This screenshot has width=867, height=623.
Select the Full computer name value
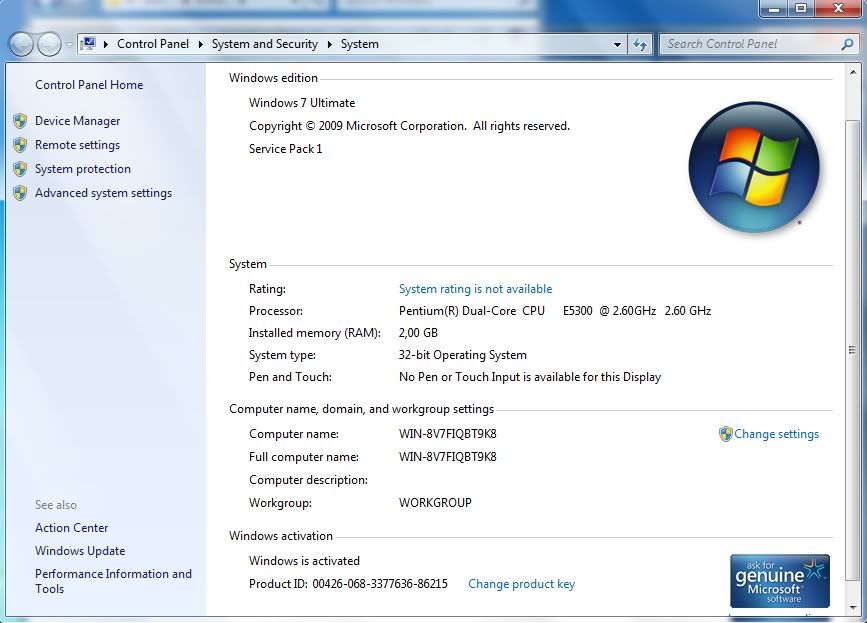[447, 457]
